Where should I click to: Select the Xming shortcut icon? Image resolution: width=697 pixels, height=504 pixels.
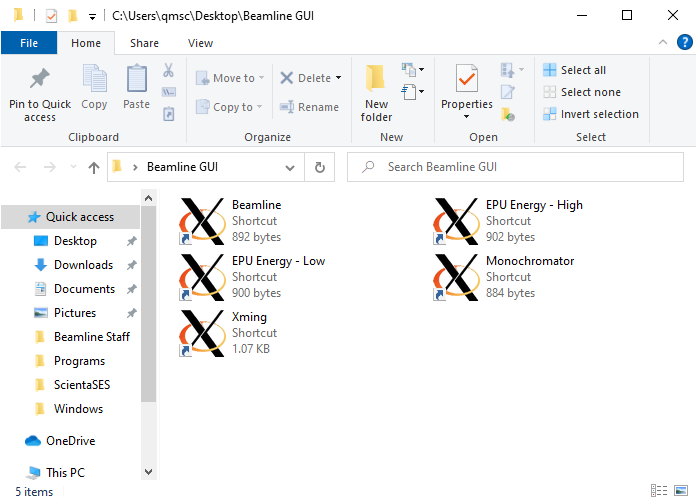coord(202,333)
